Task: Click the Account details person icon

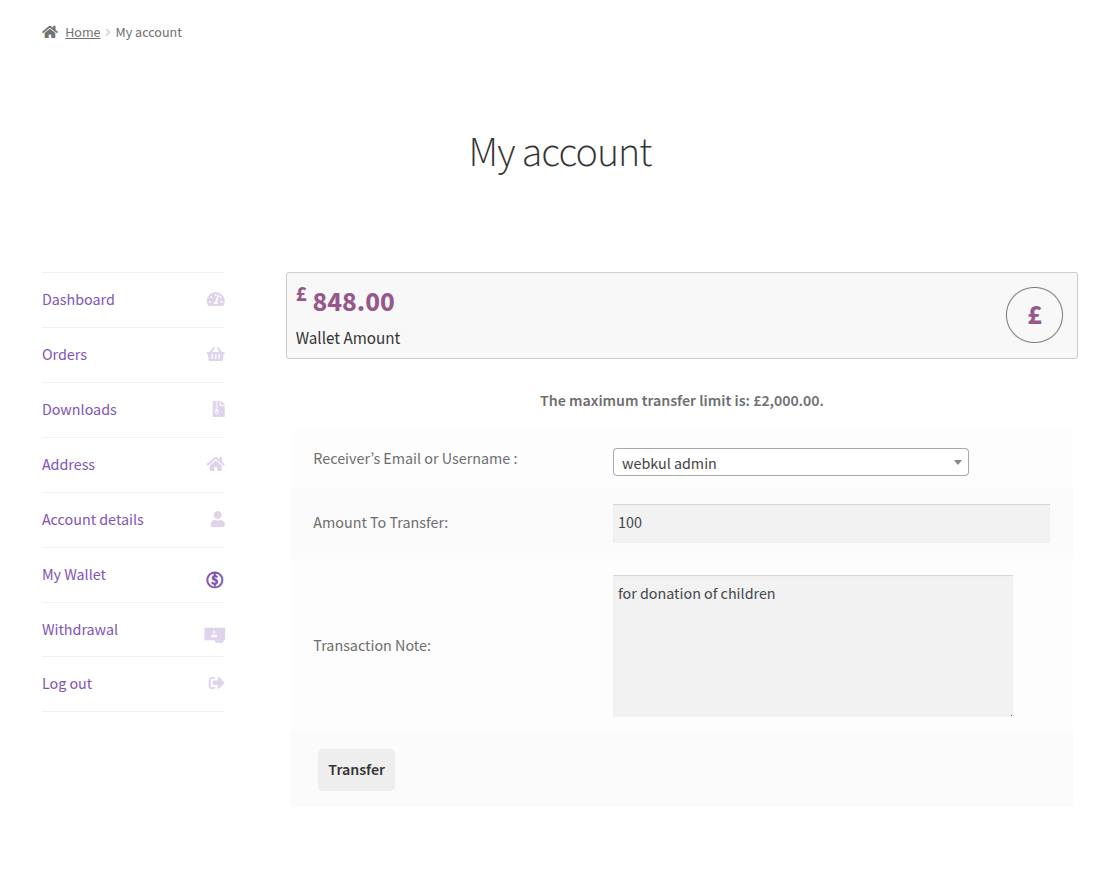Action: tap(215, 519)
